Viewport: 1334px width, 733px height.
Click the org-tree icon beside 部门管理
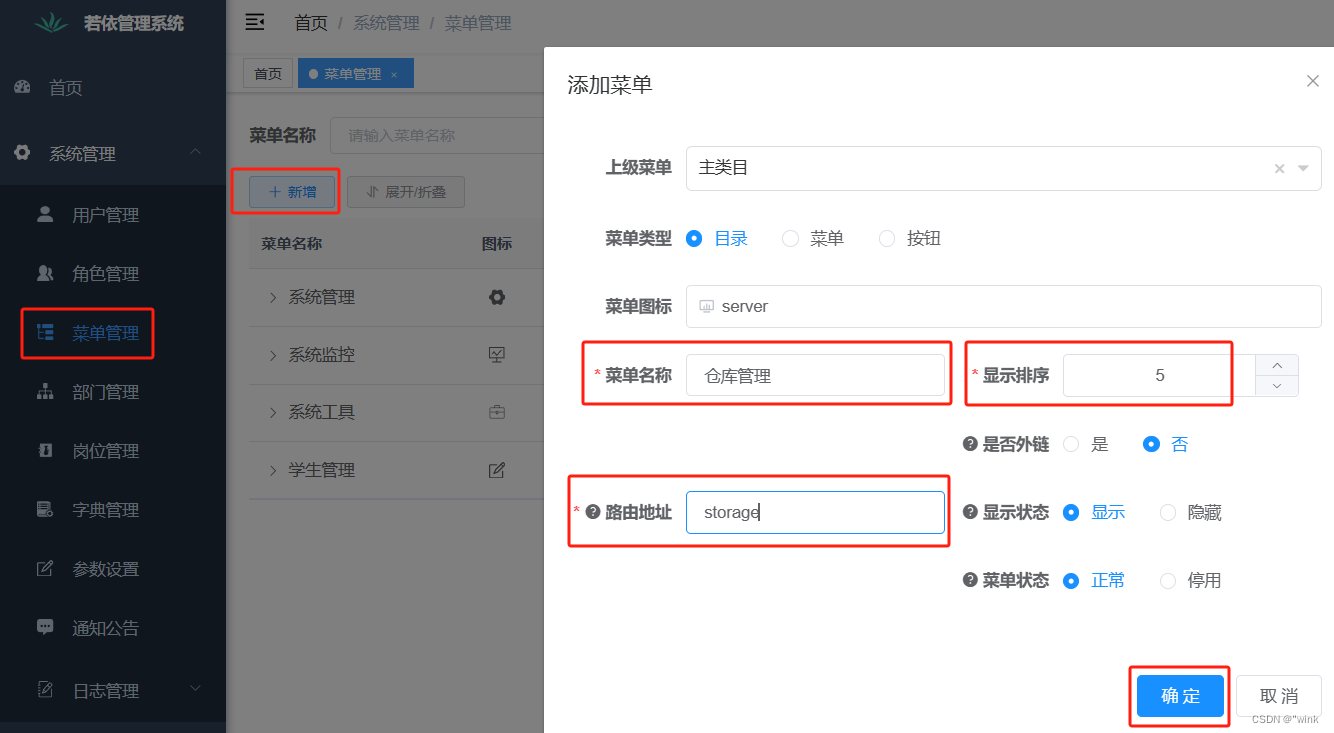pos(45,391)
